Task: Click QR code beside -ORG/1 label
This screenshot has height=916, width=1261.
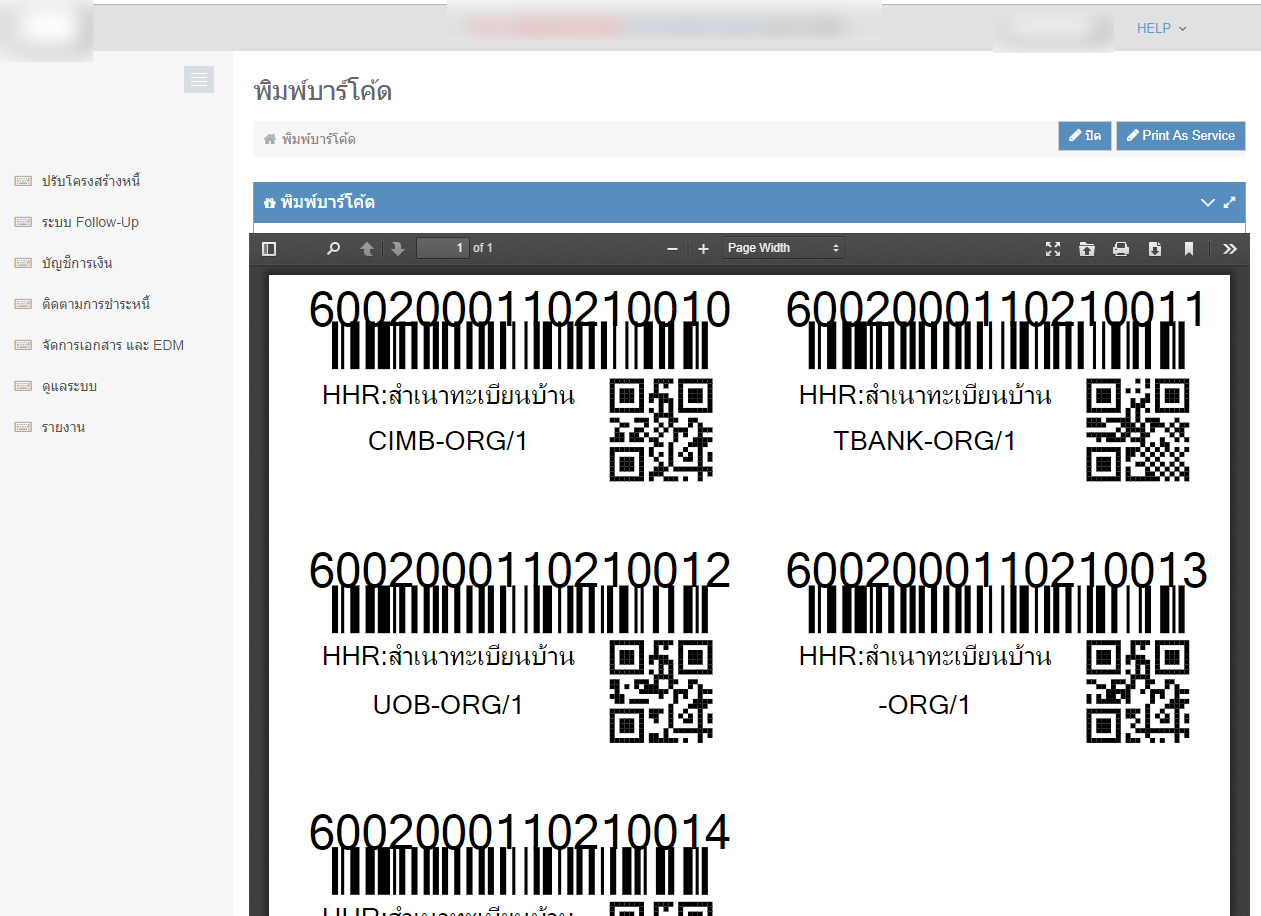Action: click(1138, 691)
